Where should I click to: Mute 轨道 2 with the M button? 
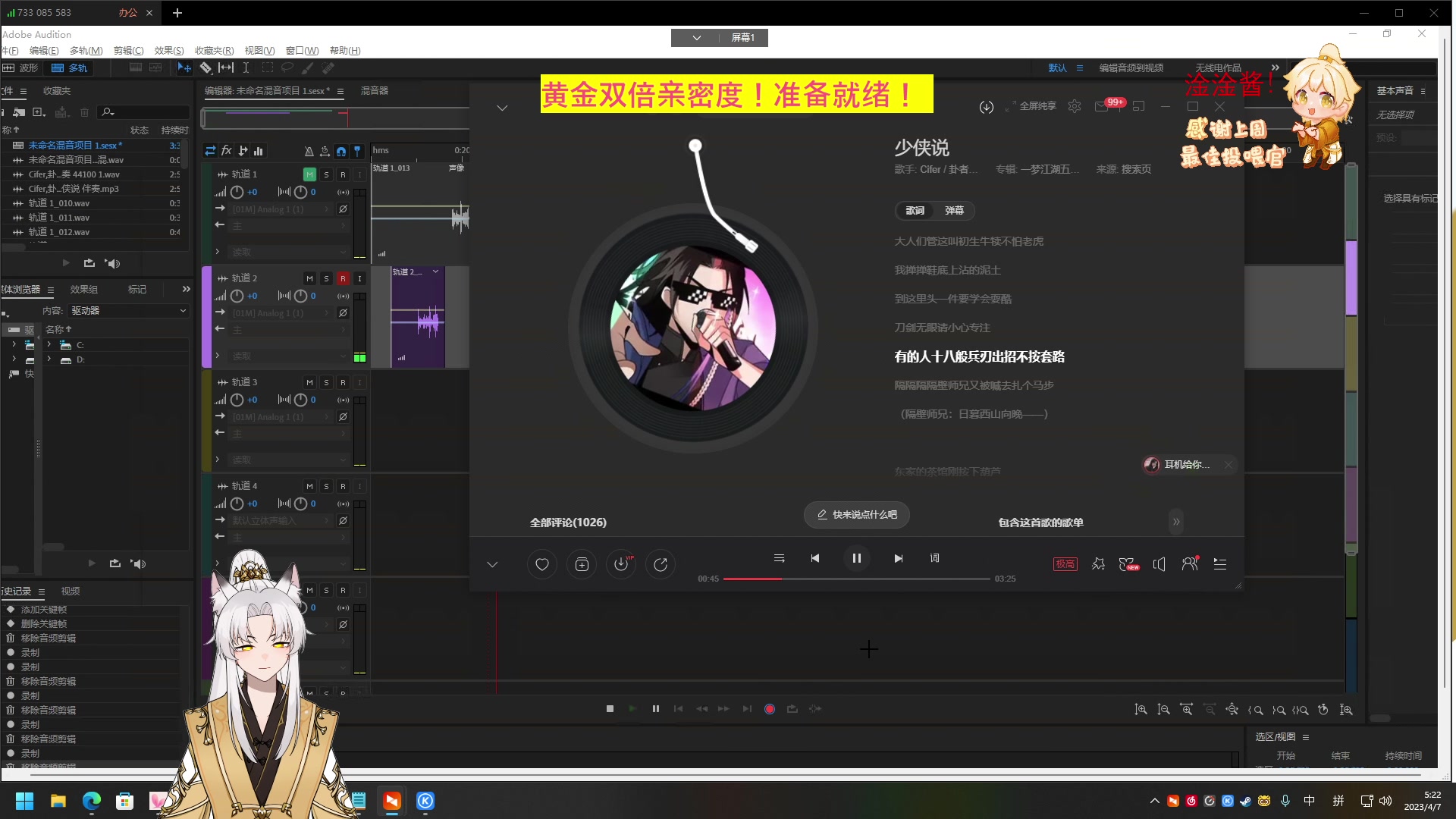309,278
